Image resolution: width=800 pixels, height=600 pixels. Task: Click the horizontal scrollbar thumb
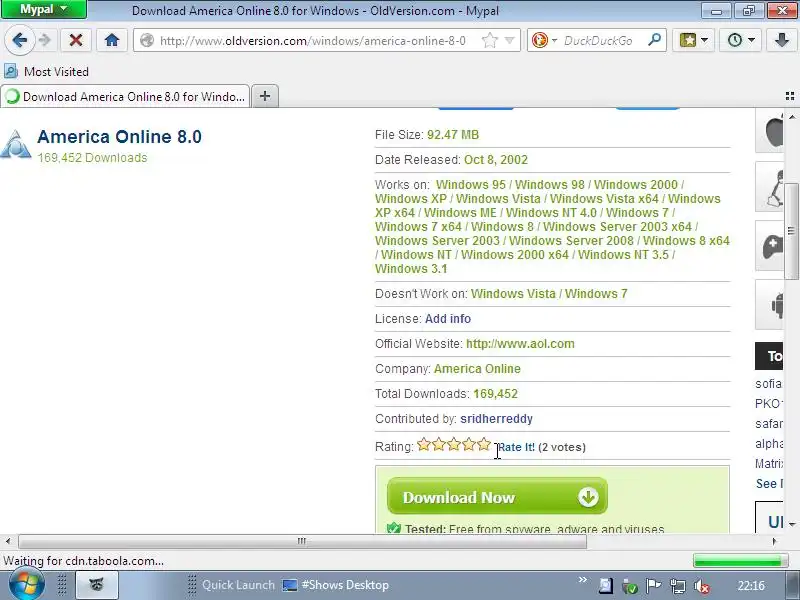tap(302, 541)
